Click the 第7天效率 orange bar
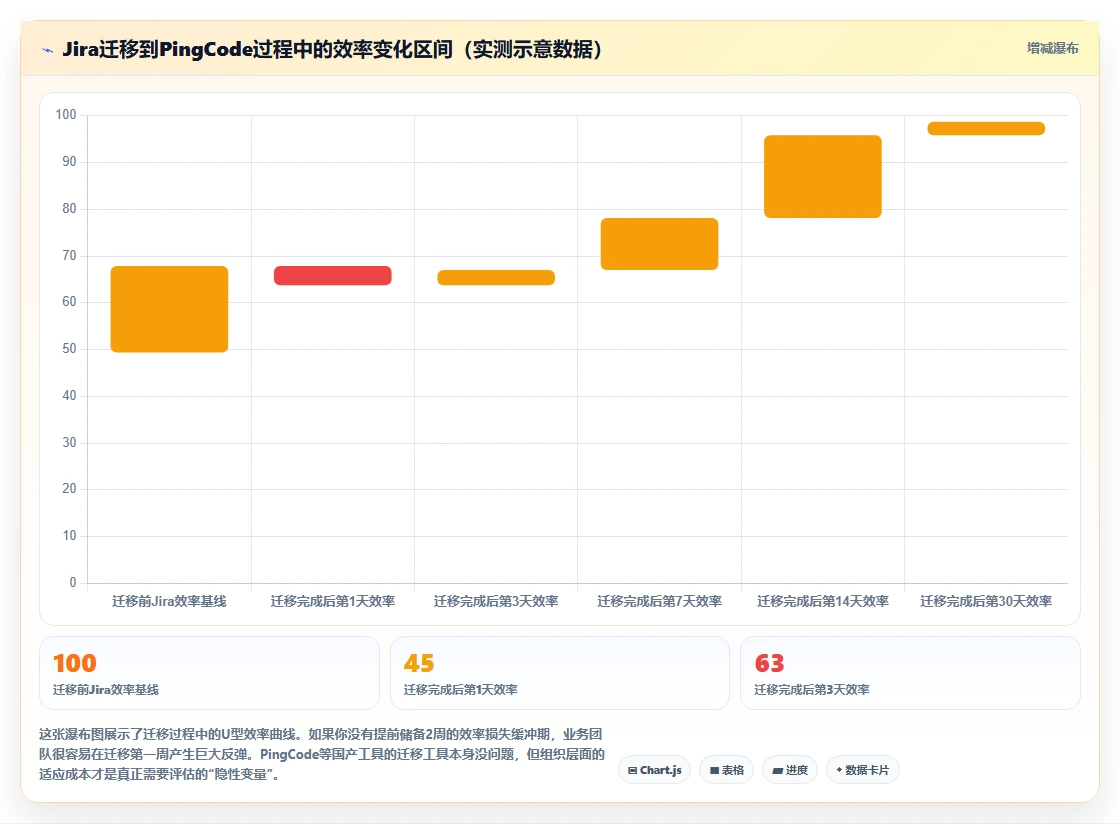This screenshot has height=824, width=1120. click(x=659, y=243)
